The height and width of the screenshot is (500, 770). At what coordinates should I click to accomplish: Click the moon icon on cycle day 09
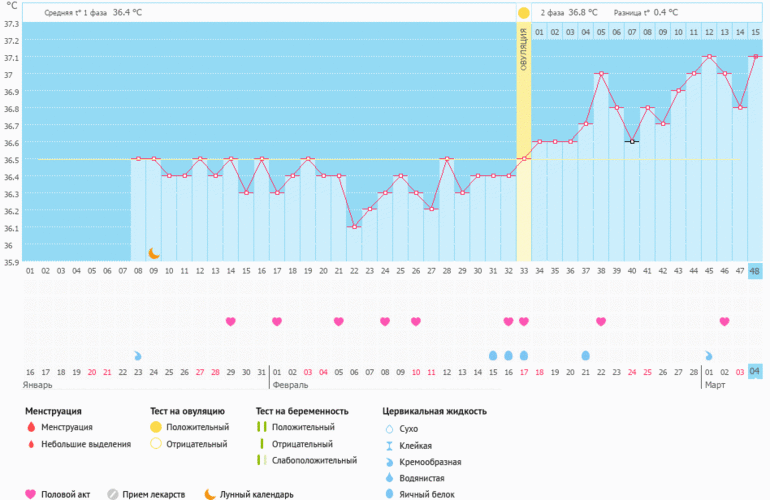click(x=154, y=254)
